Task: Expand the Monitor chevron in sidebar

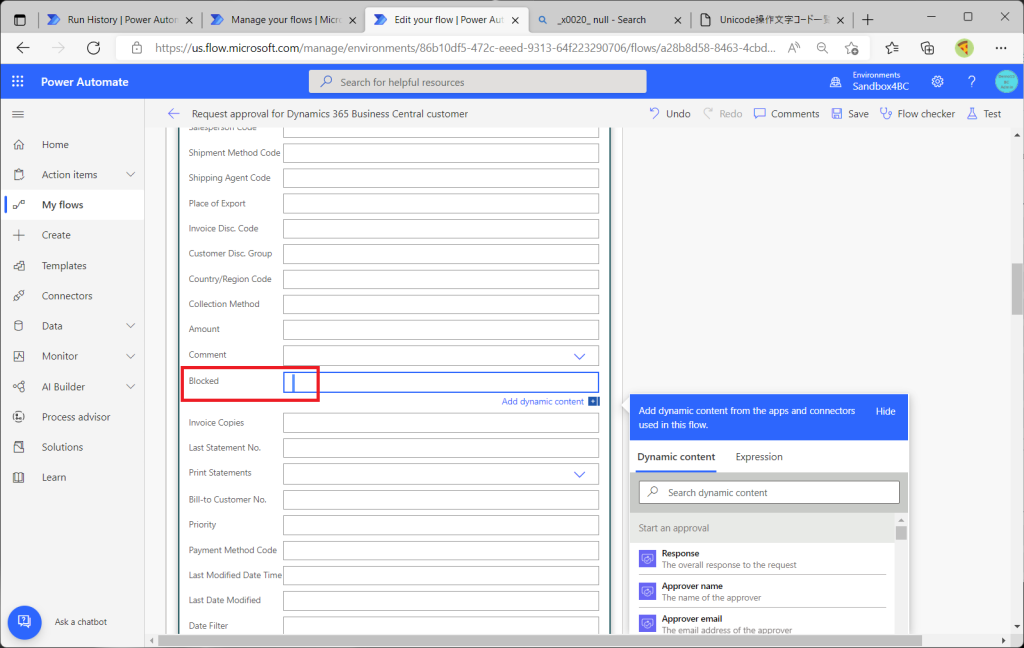Action: pos(131,356)
